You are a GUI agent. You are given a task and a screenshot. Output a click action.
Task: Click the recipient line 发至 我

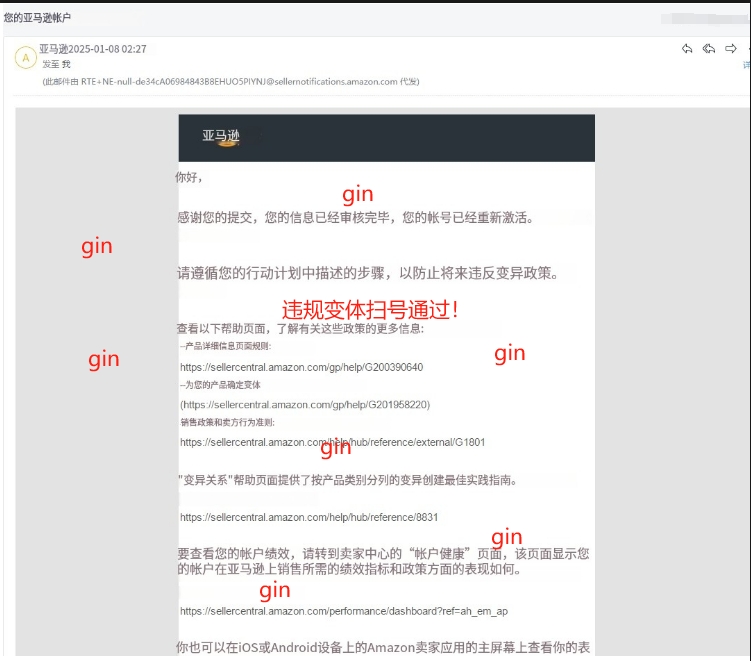point(57,64)
